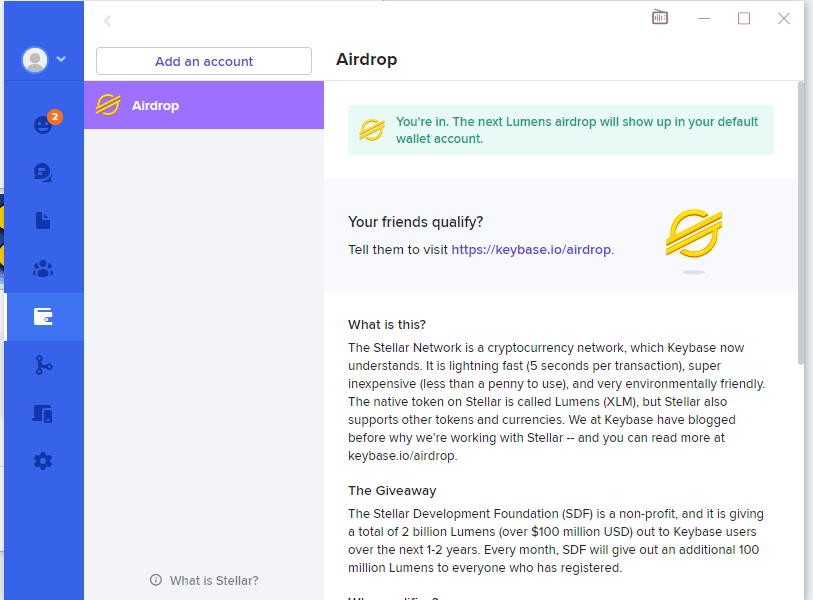The image size is (813, 600).
Task: Click the radio icon in title bar
Action: click(x=660, y=18)
